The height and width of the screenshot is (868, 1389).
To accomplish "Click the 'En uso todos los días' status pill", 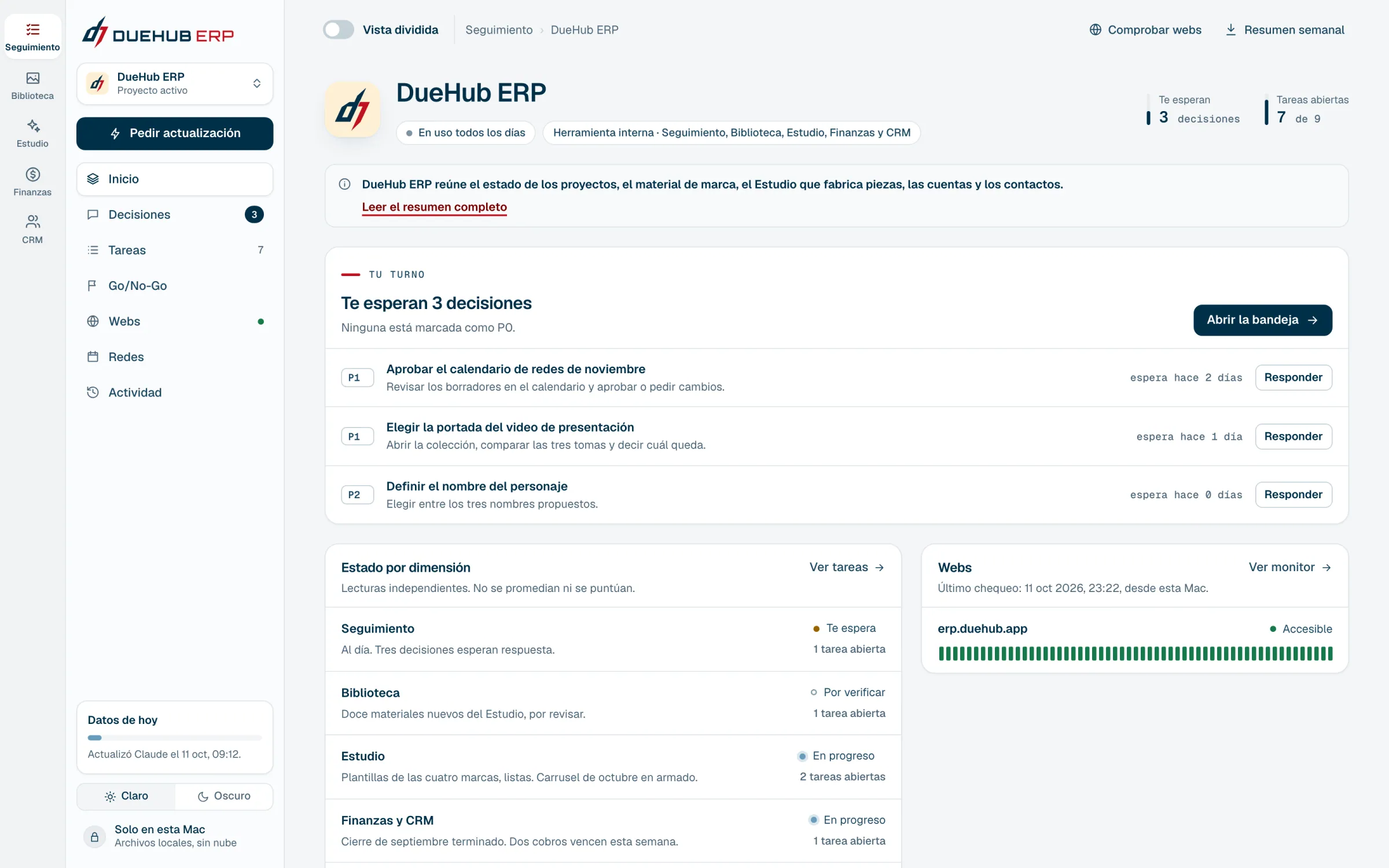I will [466, 133].
